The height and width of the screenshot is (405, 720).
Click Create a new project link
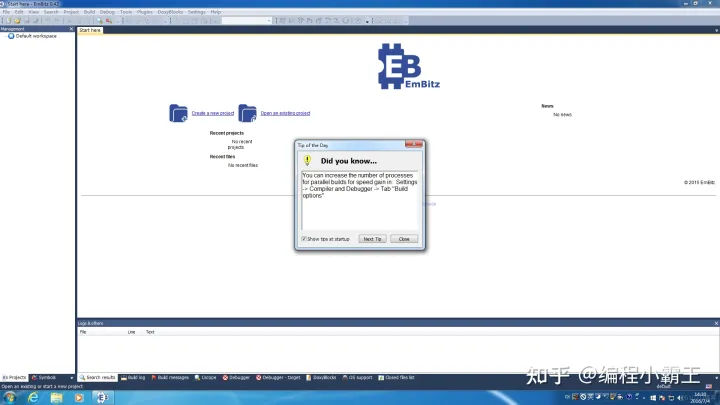tap(213, 113)
